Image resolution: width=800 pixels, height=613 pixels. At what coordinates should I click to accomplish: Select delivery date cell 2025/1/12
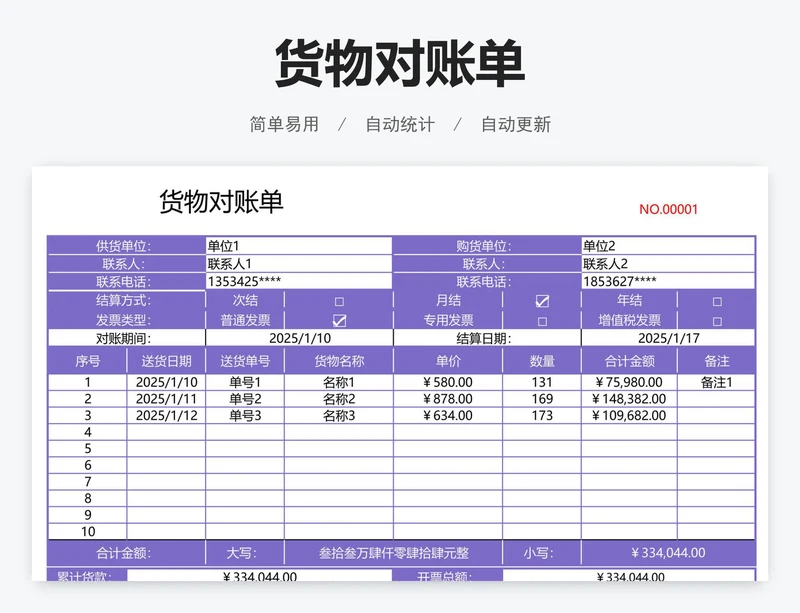pyautogui.click(x=166, y=415)
